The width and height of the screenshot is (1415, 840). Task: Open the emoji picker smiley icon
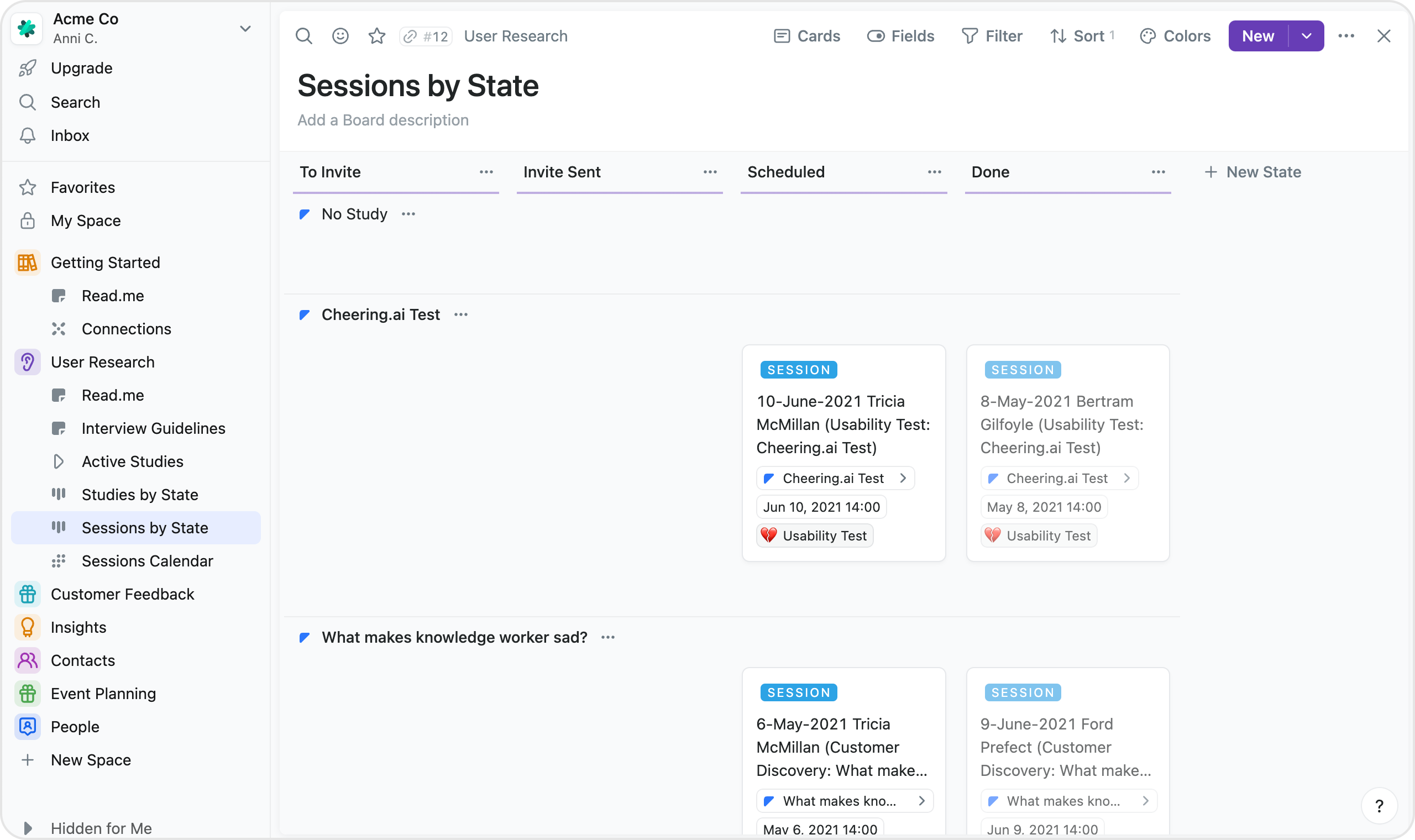pos(340,36)
